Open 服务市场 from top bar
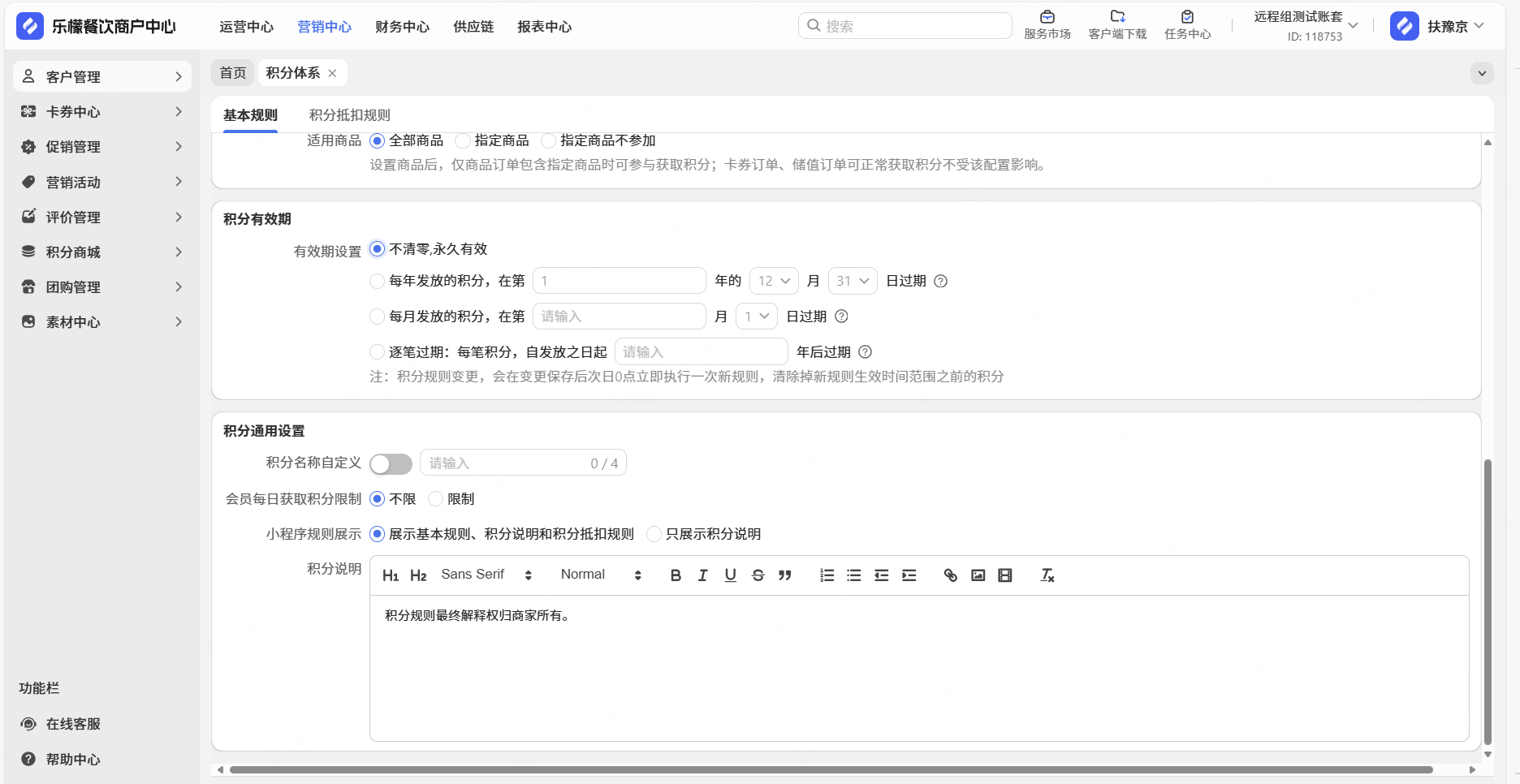Screen dimensions: 1520x784 [x=1047, y=25]
